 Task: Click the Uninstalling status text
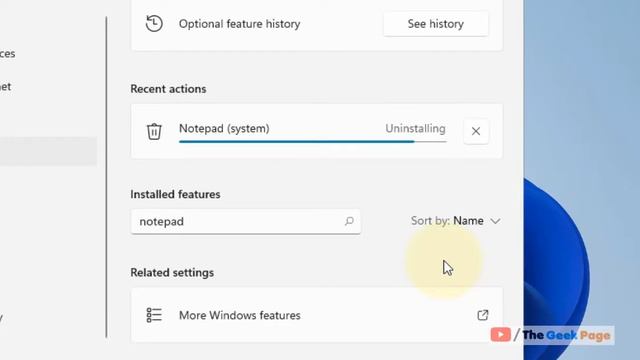coord(415,129)
